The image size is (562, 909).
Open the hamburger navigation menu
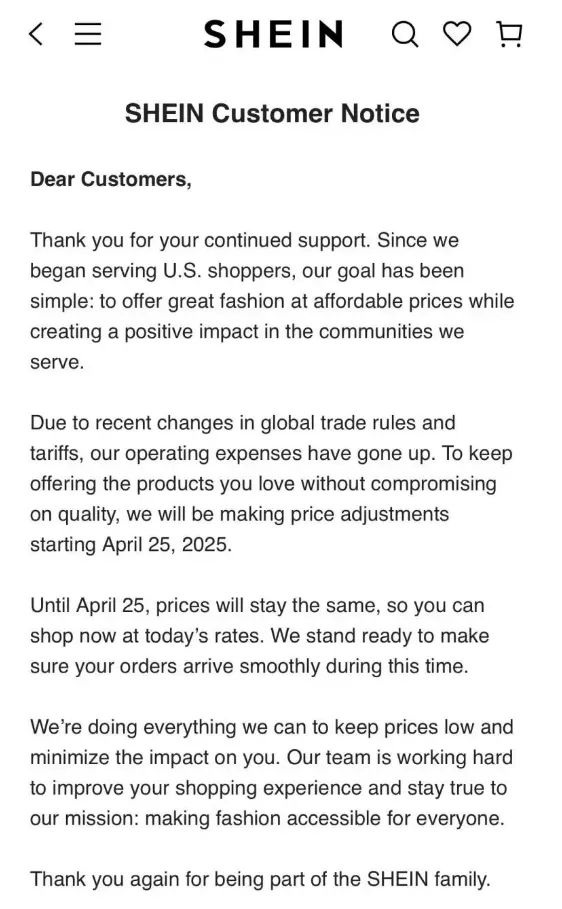tap(88, 34)
